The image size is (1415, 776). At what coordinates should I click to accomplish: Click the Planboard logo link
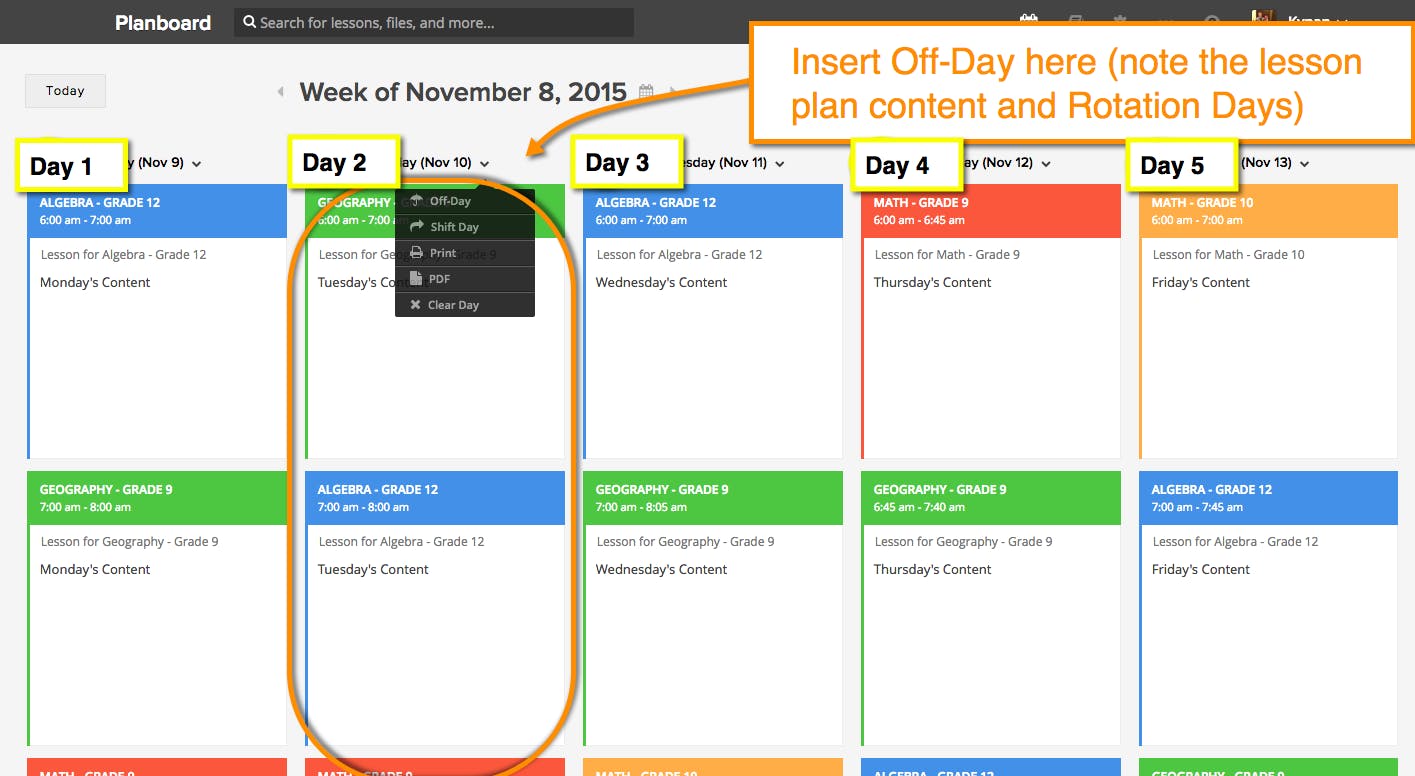tap(163, 22)
